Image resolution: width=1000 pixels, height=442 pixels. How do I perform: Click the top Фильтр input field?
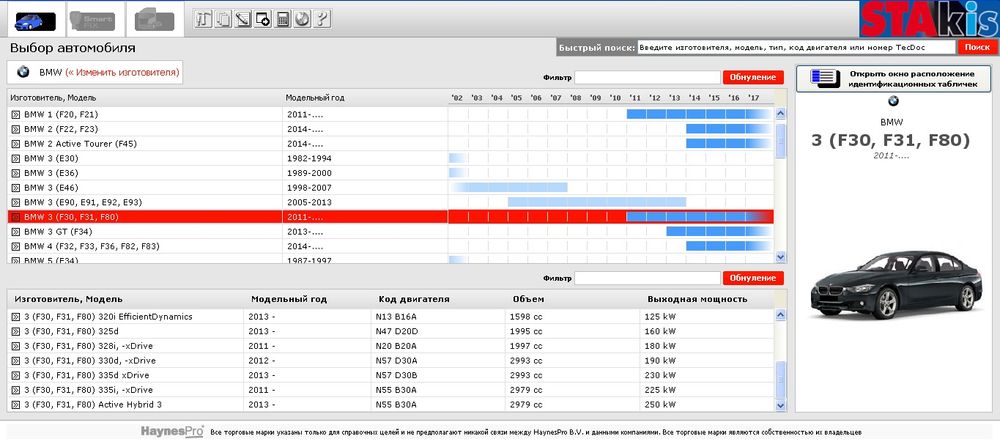(647, 77)
